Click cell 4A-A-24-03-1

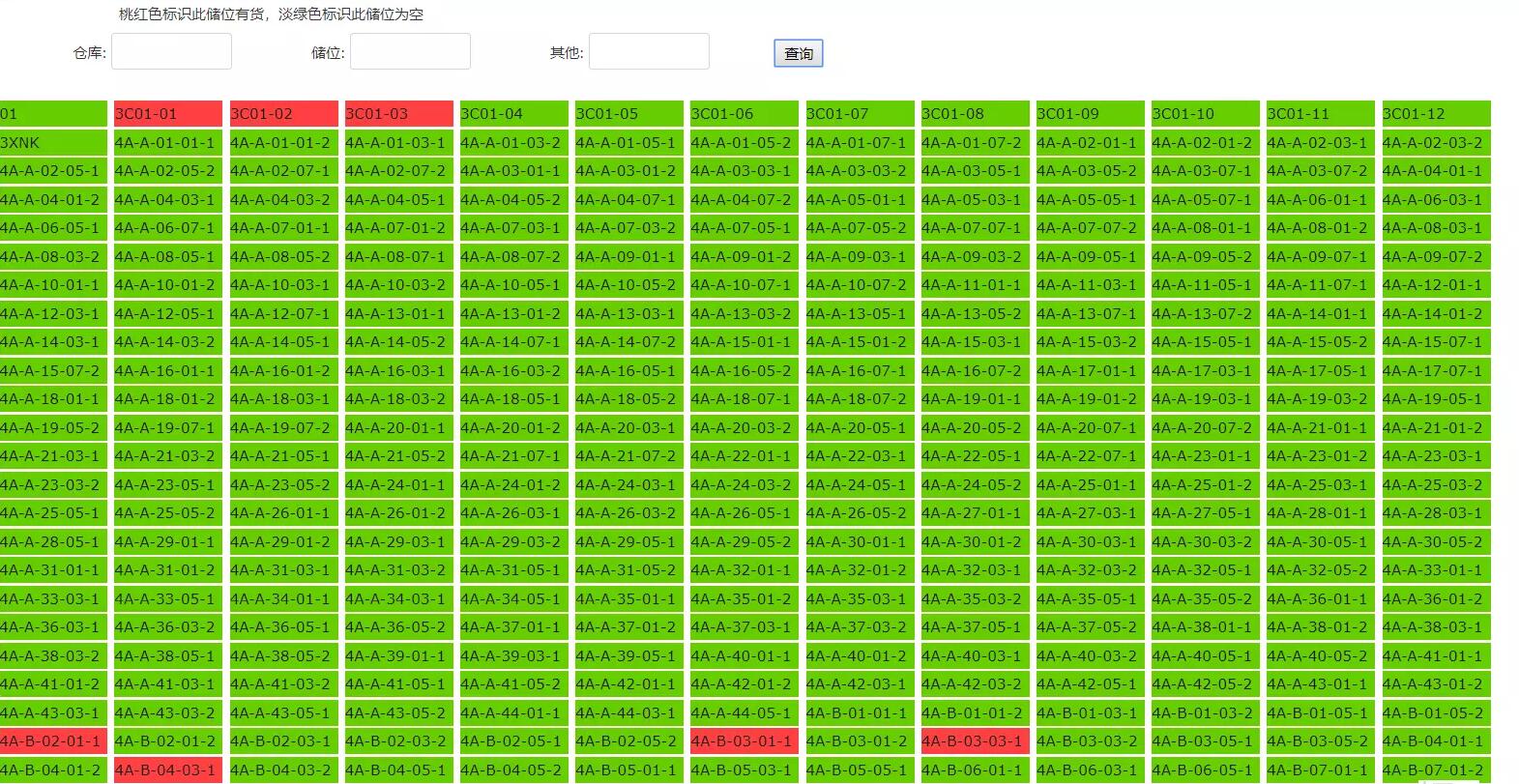(629, 485)
